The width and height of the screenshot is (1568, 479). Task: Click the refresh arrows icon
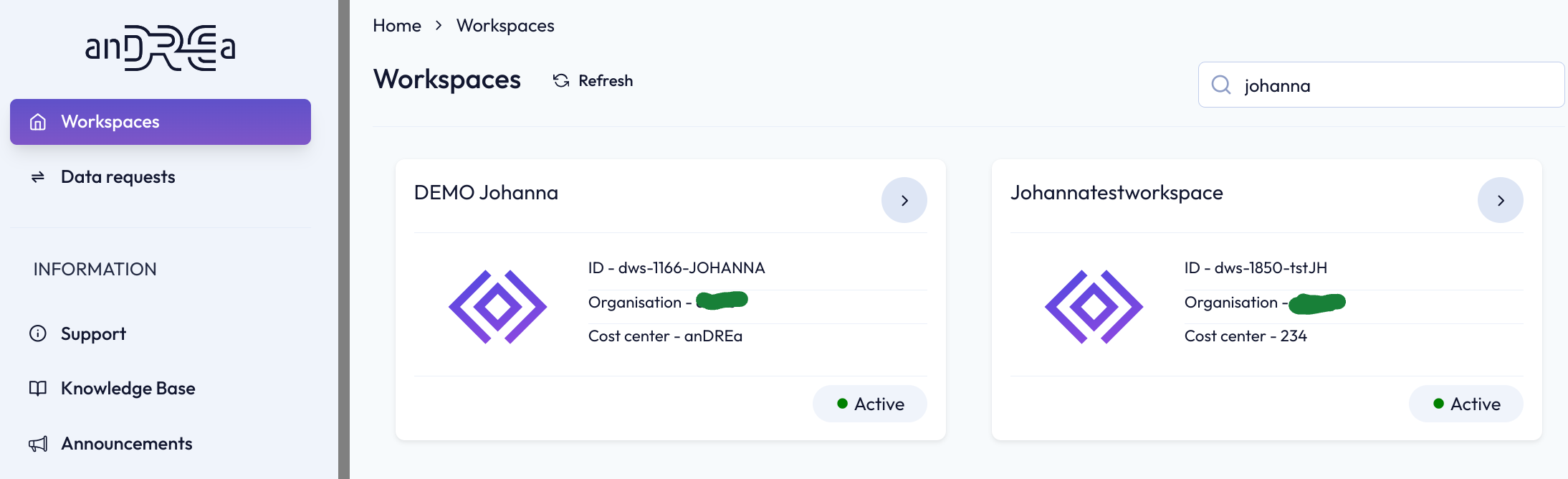561,81
